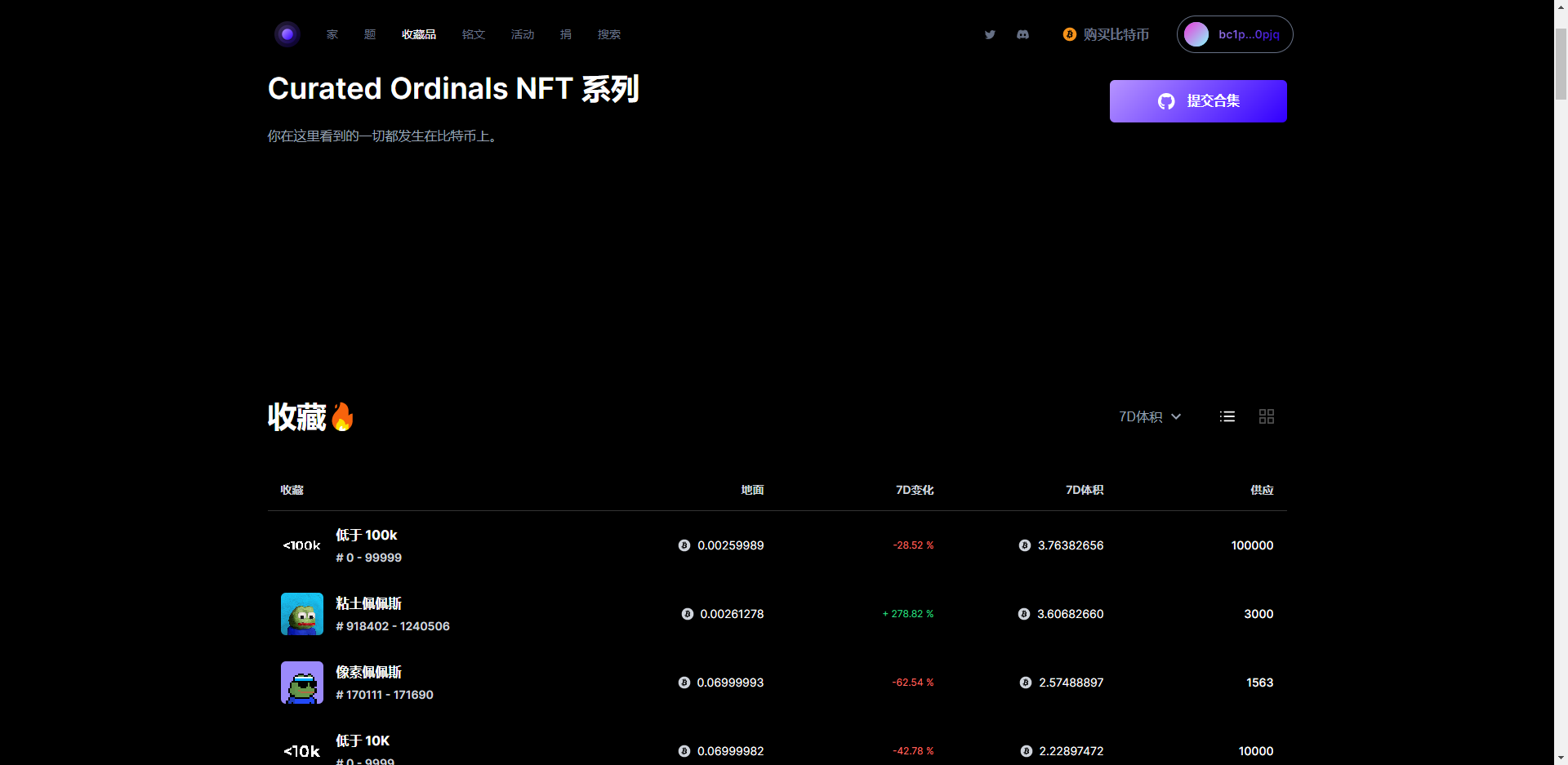The height and width of the screenshot is (765, 1568).
Task: Click the wallet avatar circle icon
Action: click(1196, 34)
